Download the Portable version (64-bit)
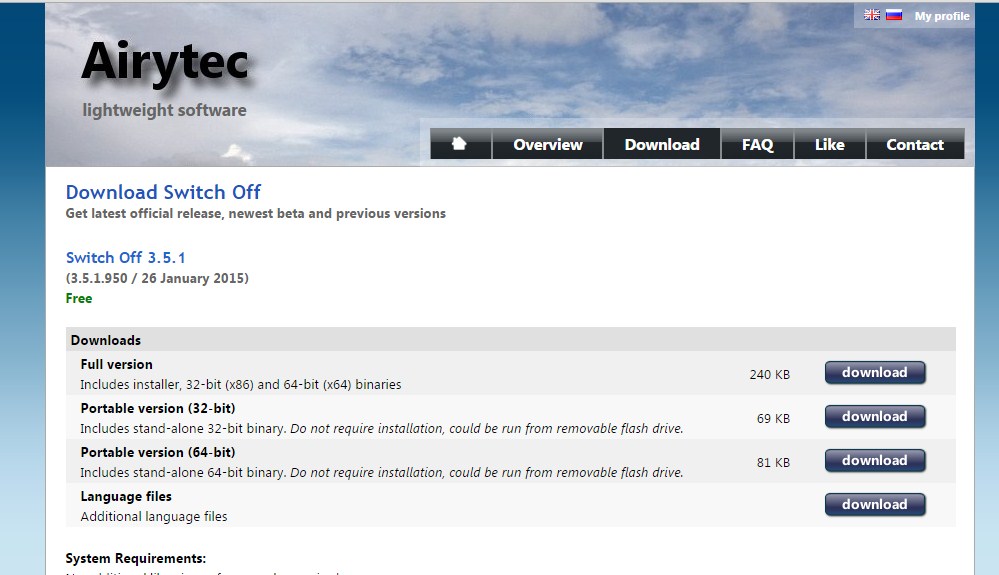The image size is (999, 575). tap(875, 460)
